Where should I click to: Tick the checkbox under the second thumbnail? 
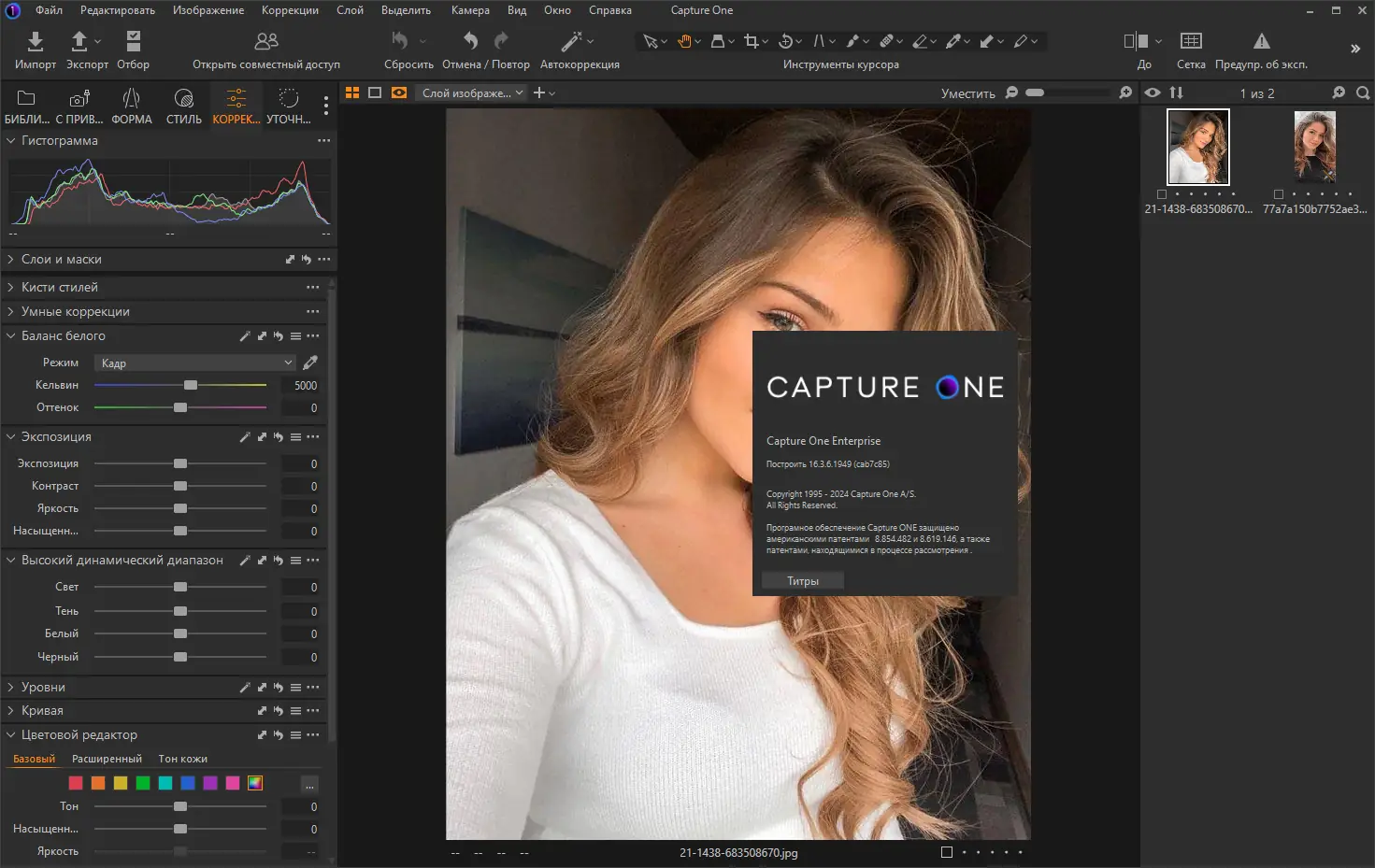tap(1279, 194)
